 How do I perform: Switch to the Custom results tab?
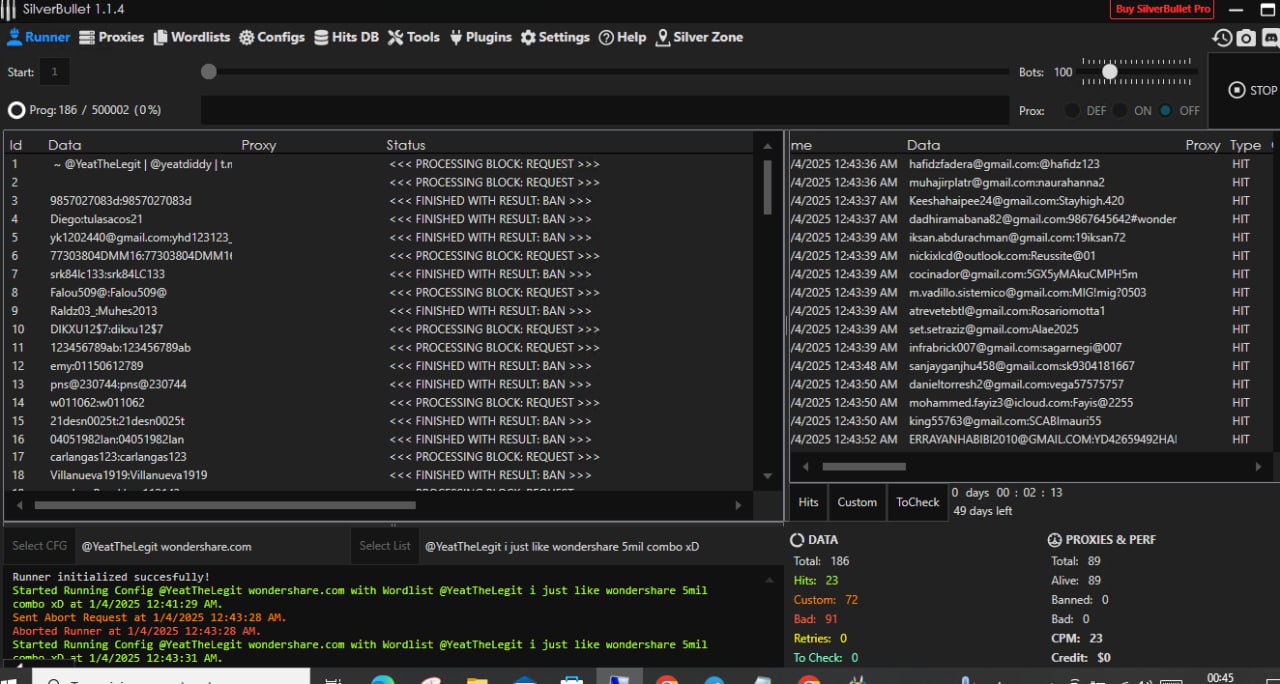pyautogui.click(x=857, y=502)
